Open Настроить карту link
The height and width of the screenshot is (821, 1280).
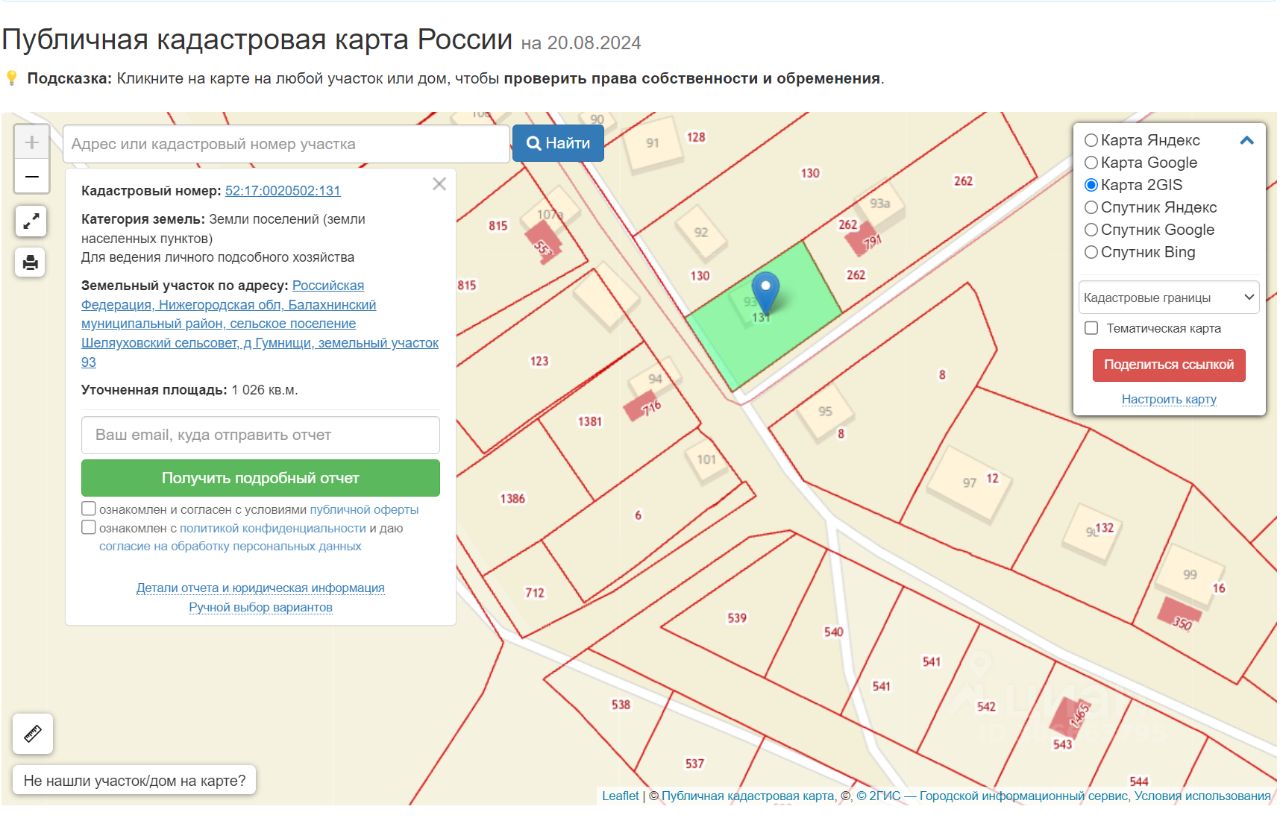1169,399
